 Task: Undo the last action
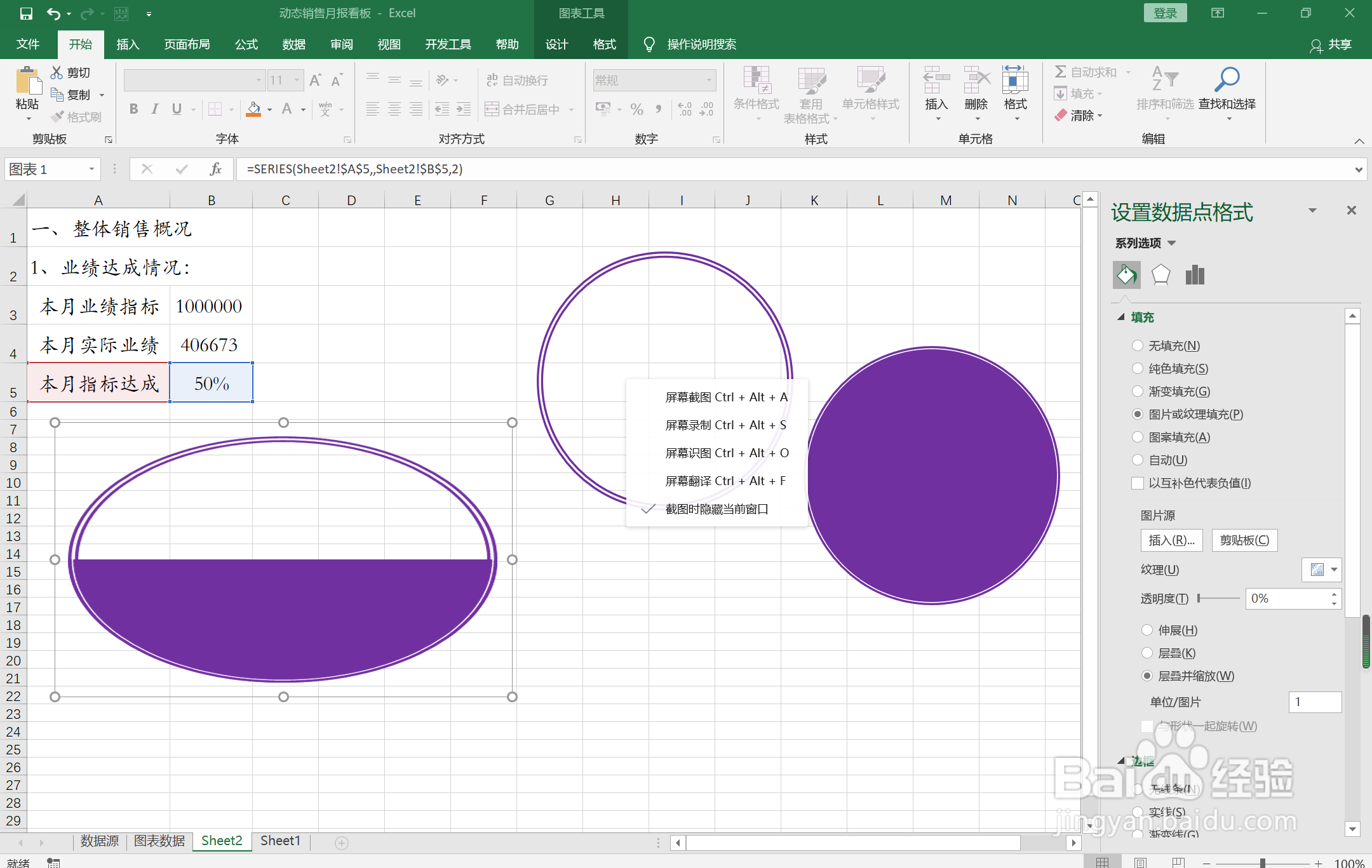tap(53, 13)
